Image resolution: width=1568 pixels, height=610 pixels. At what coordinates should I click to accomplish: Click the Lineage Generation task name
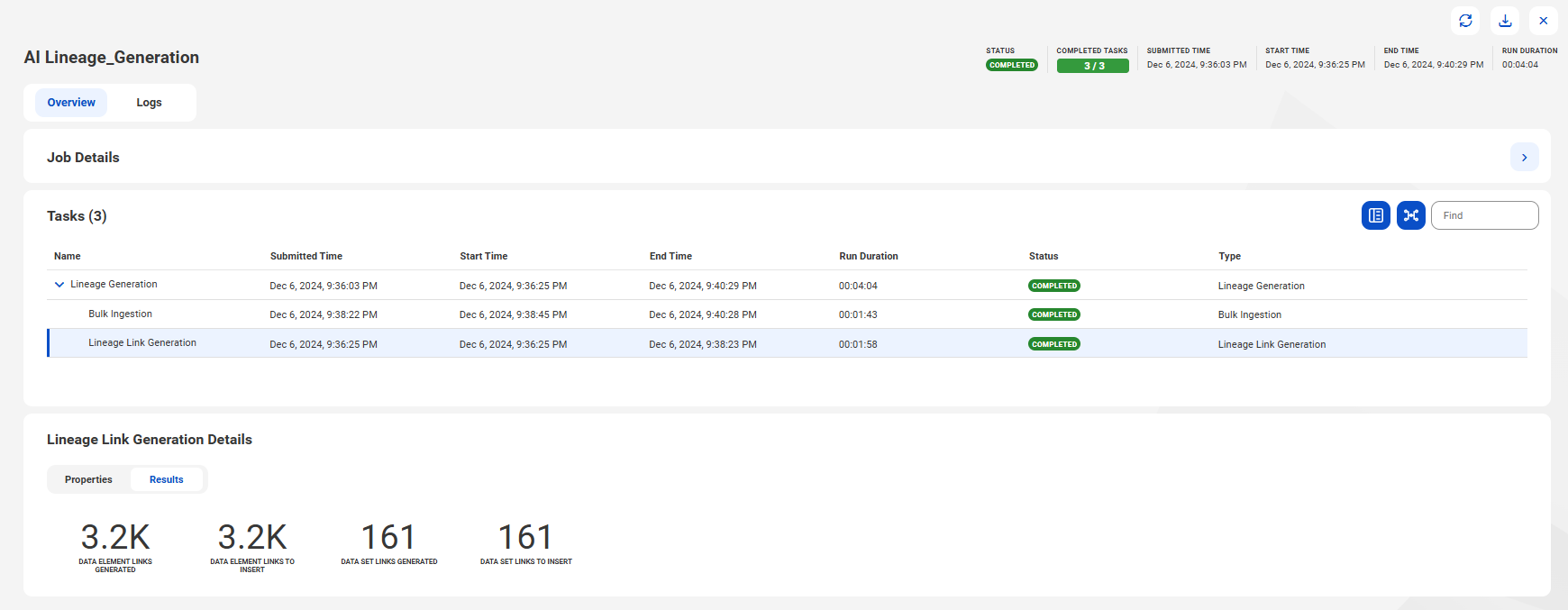pyautogui.click(x=114, y=285)
